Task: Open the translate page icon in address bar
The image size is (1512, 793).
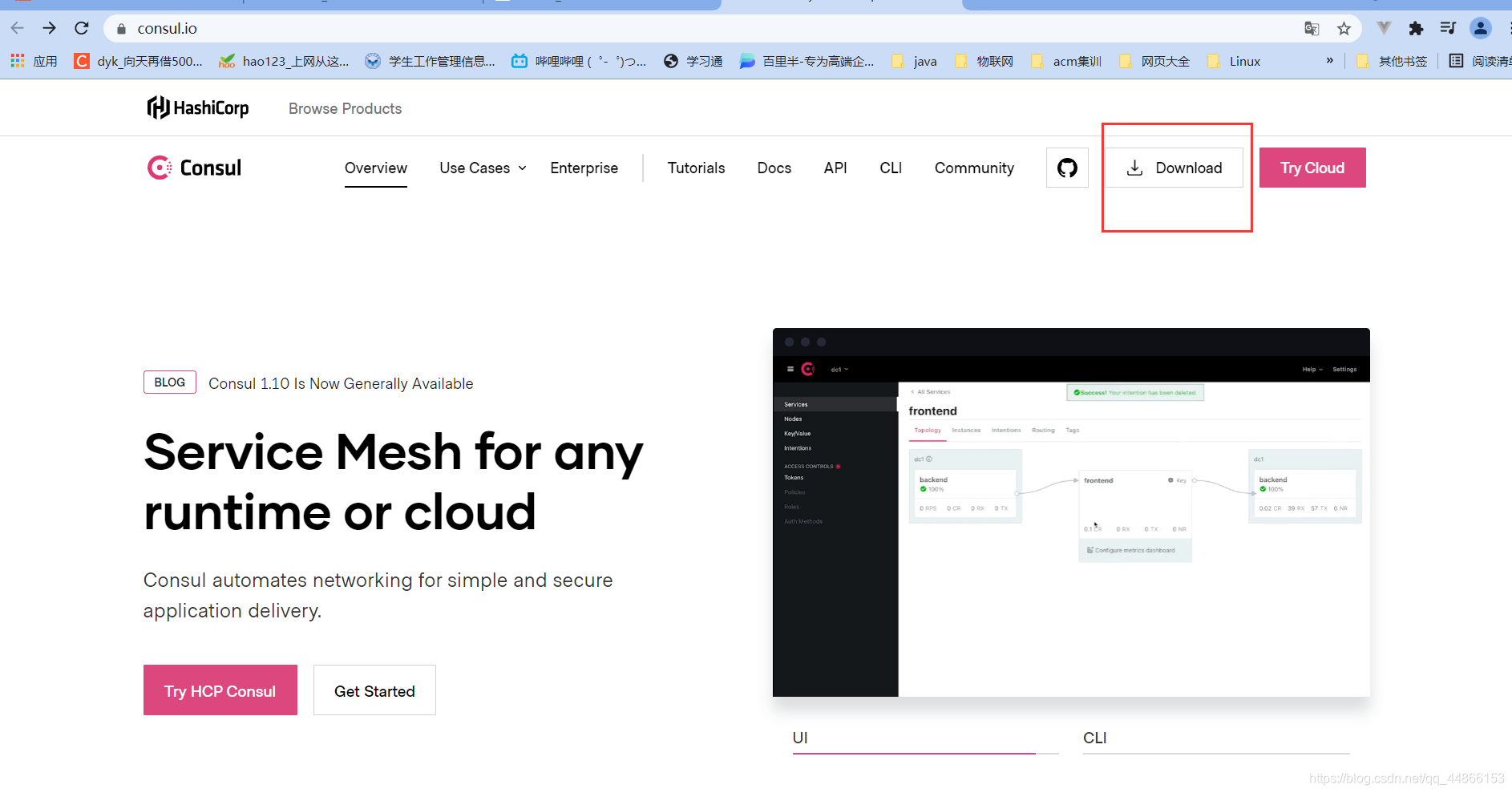Action: (1312, 29)
